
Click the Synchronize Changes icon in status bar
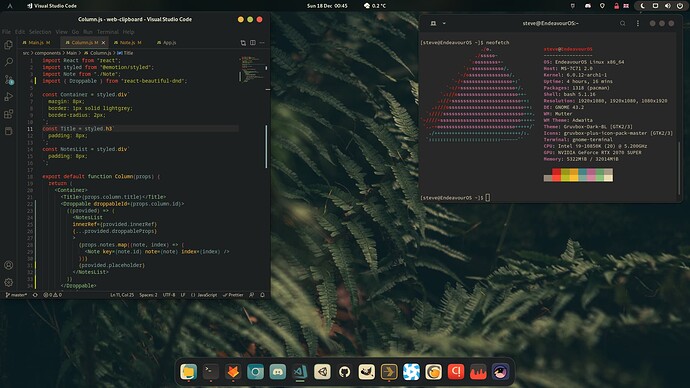coord(35,295)
